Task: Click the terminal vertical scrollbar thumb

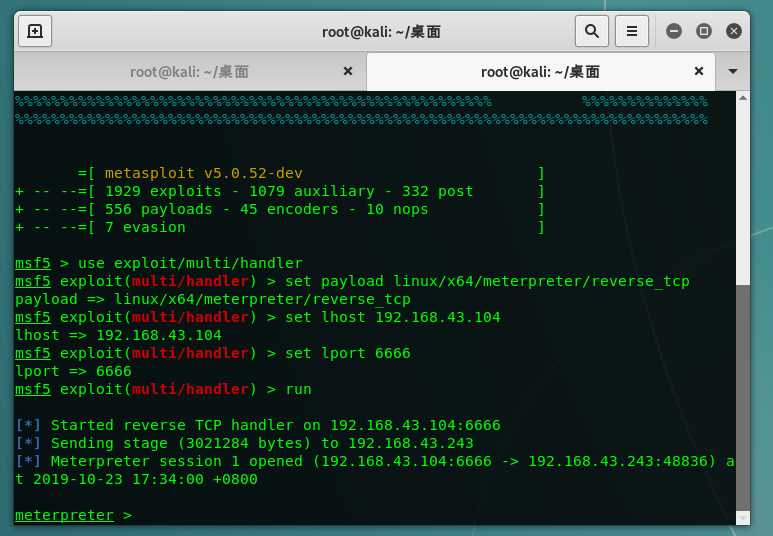Action: click(x=742, y=397)
